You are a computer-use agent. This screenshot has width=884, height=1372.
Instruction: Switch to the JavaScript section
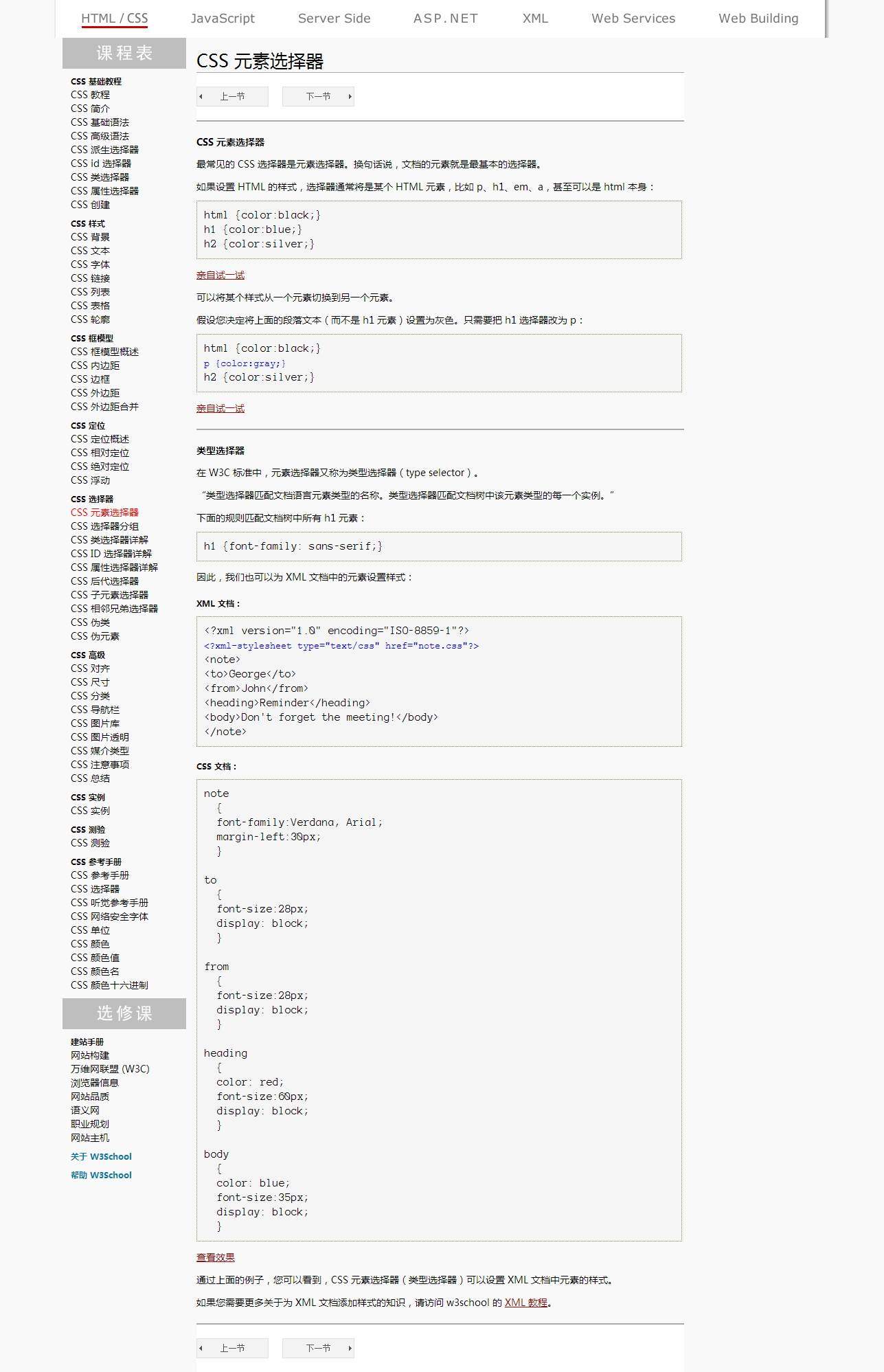[223, 19]
